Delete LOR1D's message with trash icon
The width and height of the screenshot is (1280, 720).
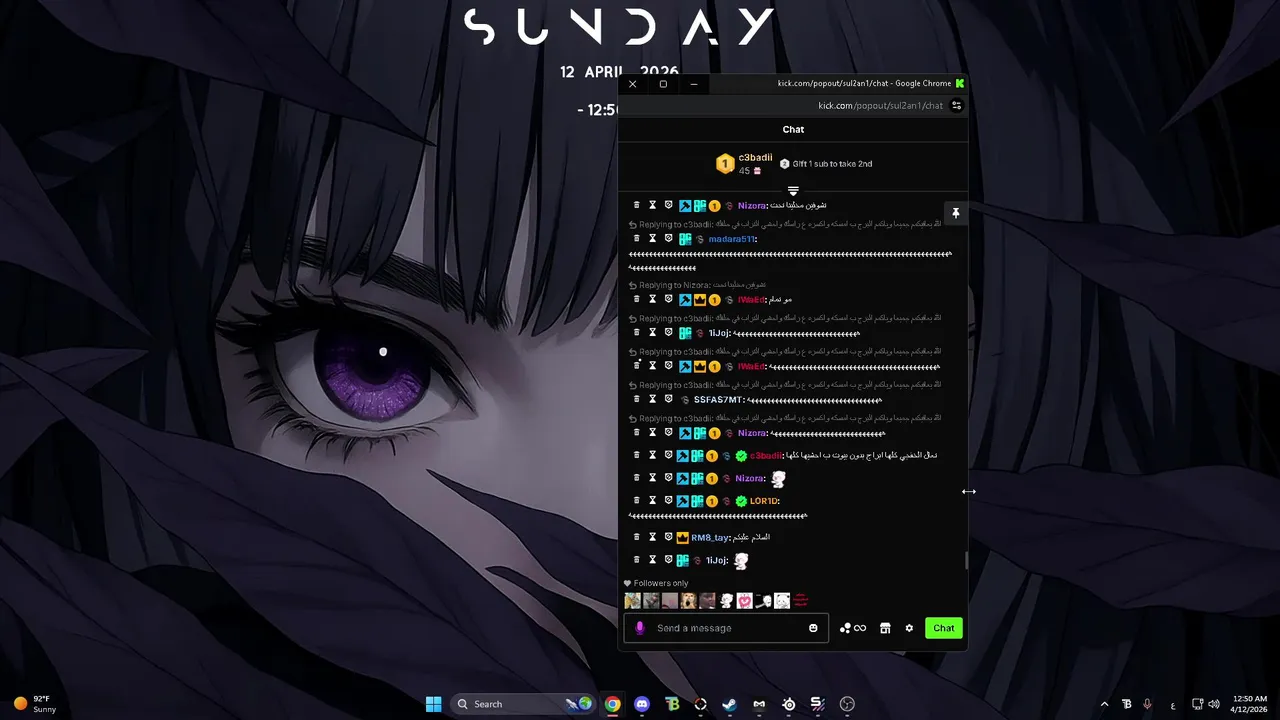(x=636, y=500)
